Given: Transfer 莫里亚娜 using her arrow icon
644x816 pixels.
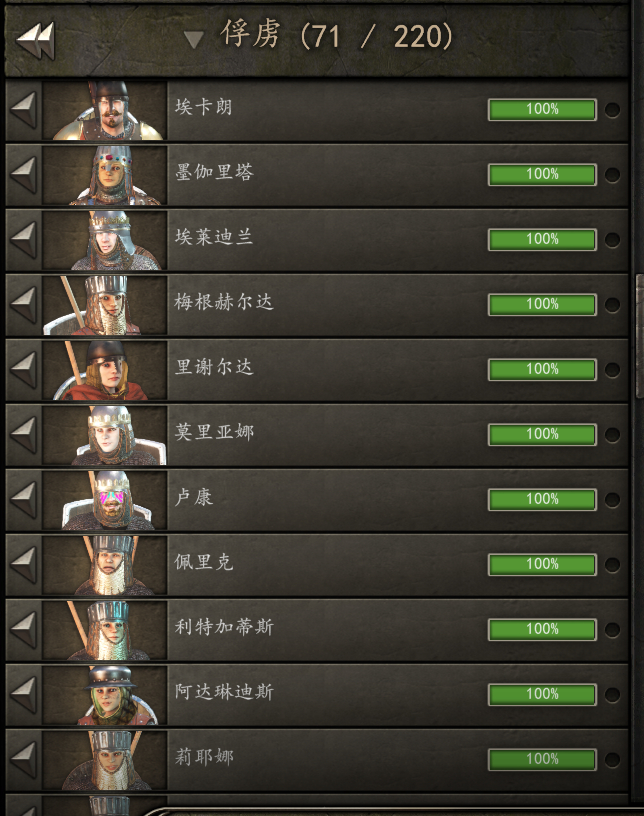Looking at the screenshot, I should pos(23,435).
